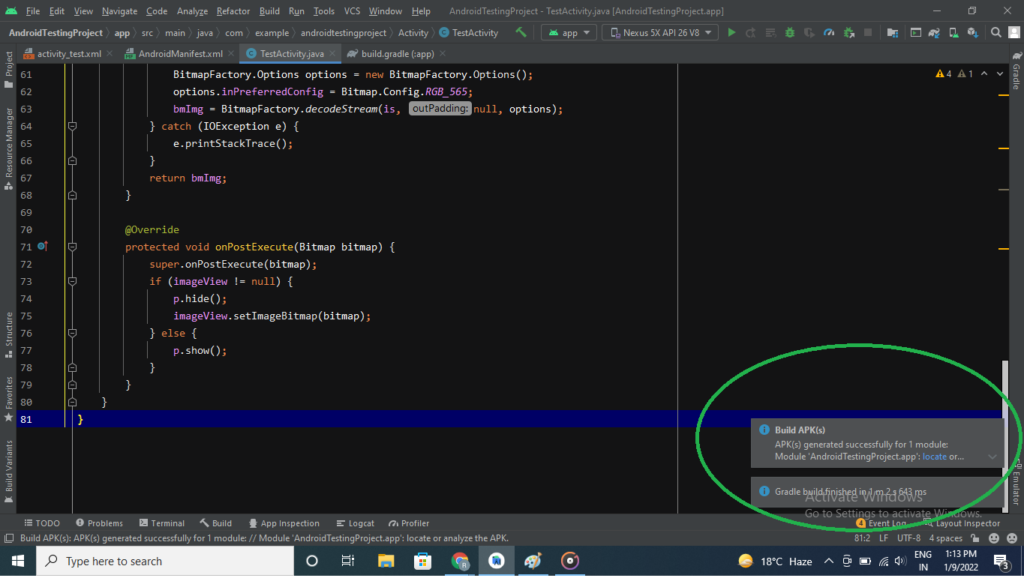
Task: Collapse the if block fold marker at line 73
Action: 72,281
